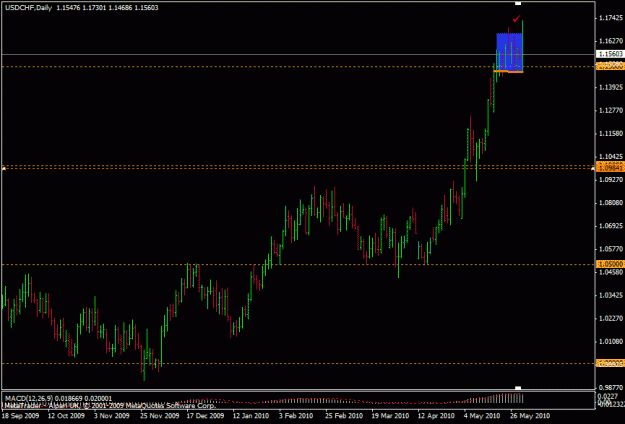
Task: Click the 1.16270 price scale label
Action: [x=610, y=41]
